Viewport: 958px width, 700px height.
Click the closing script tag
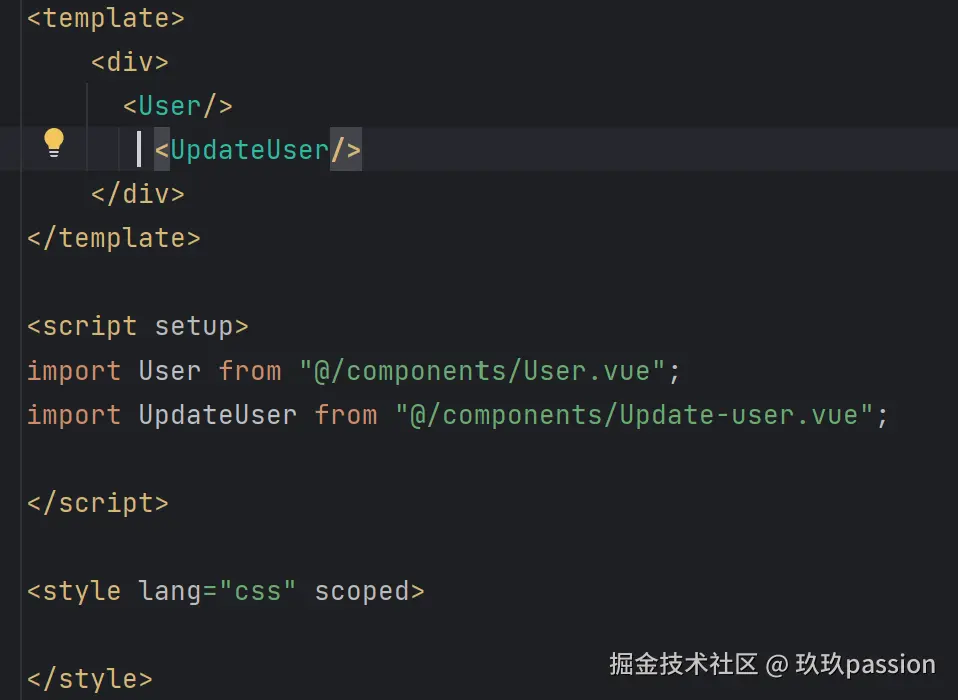[97, 503]
